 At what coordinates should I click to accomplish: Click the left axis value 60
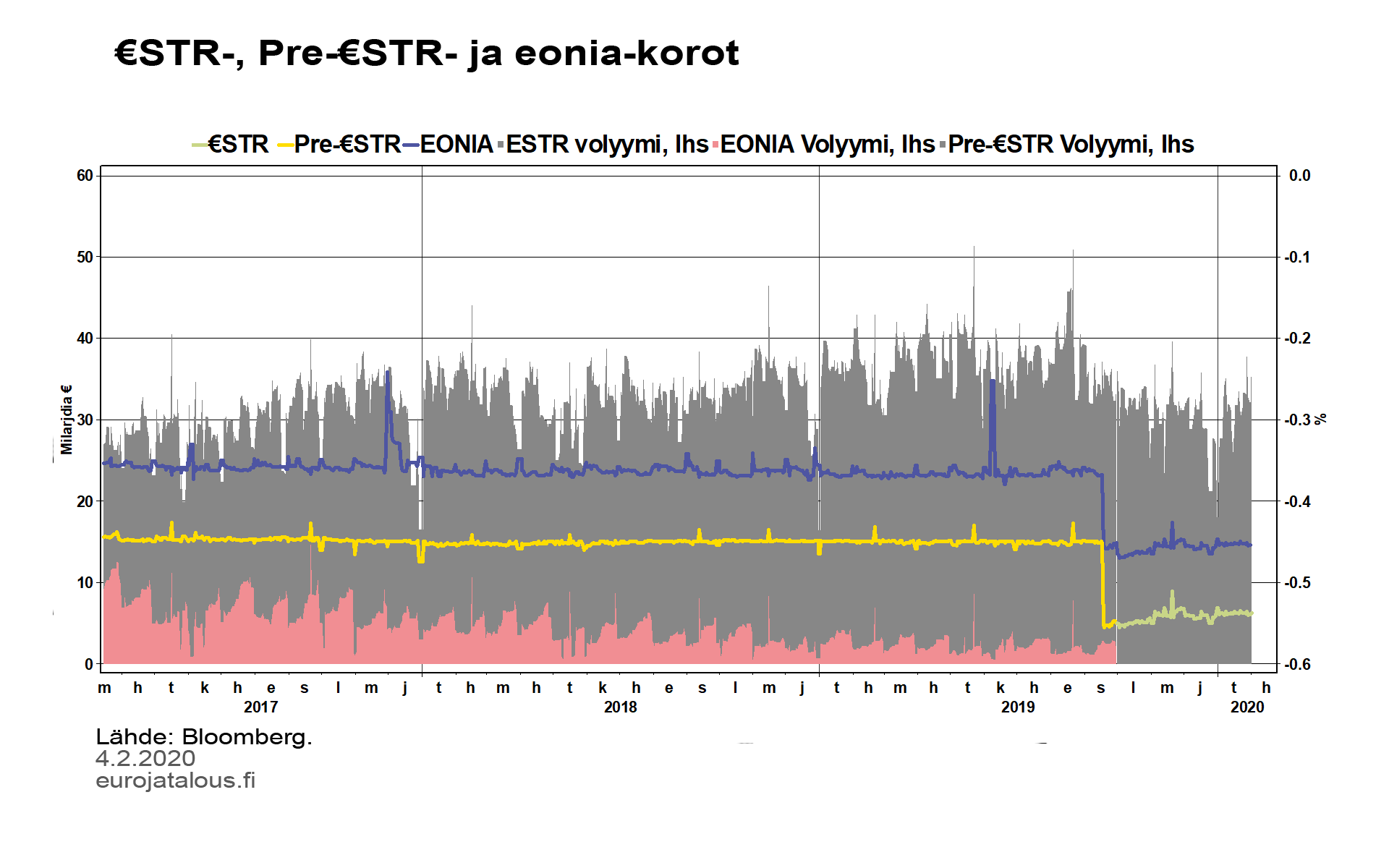[x=85, y=176]
